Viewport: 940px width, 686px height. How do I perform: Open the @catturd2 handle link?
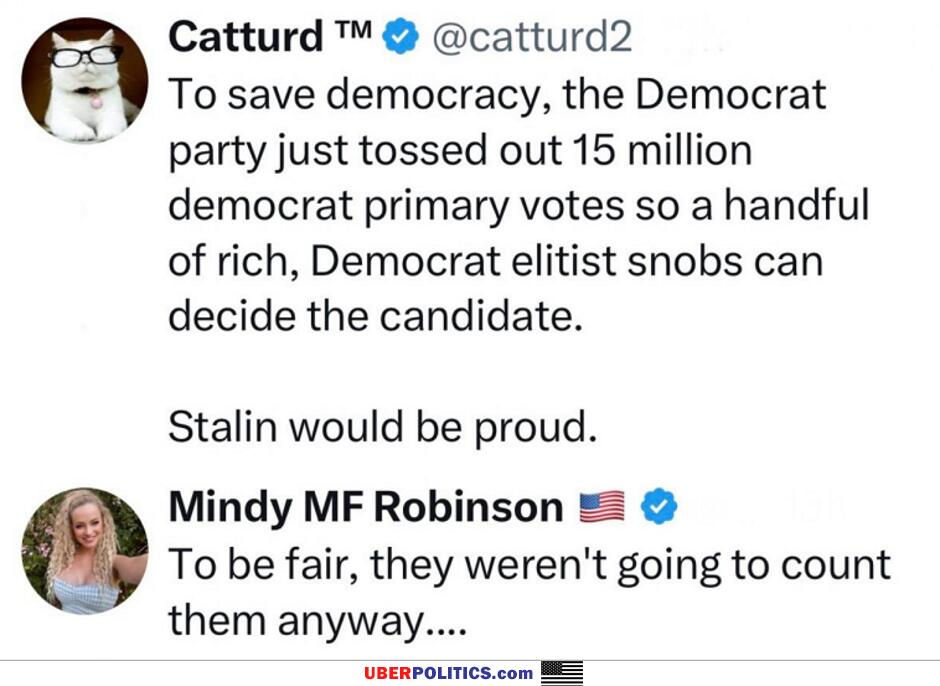tap(531, 38)
